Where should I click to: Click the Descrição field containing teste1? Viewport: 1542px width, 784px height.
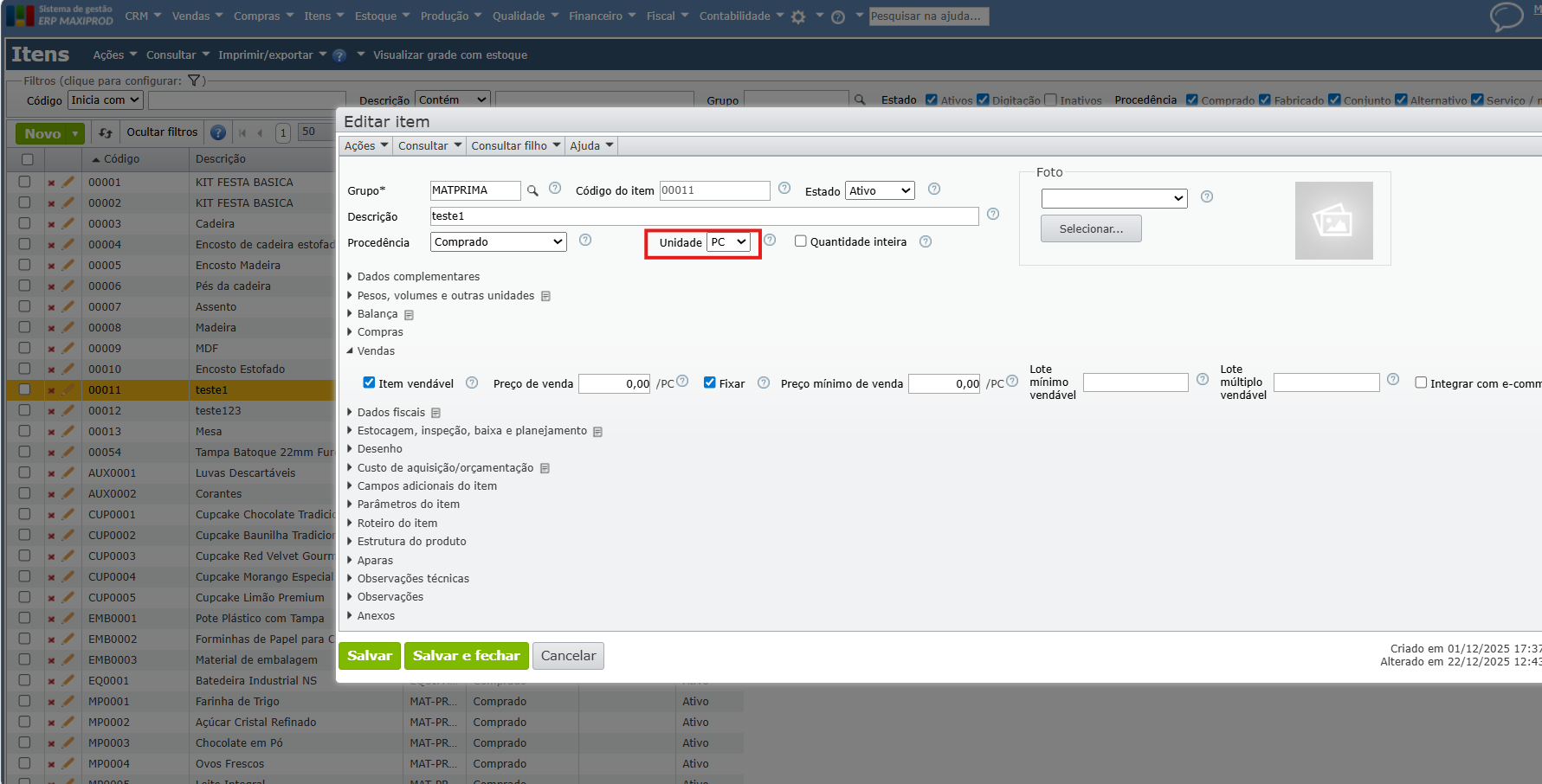coord(705,216)
